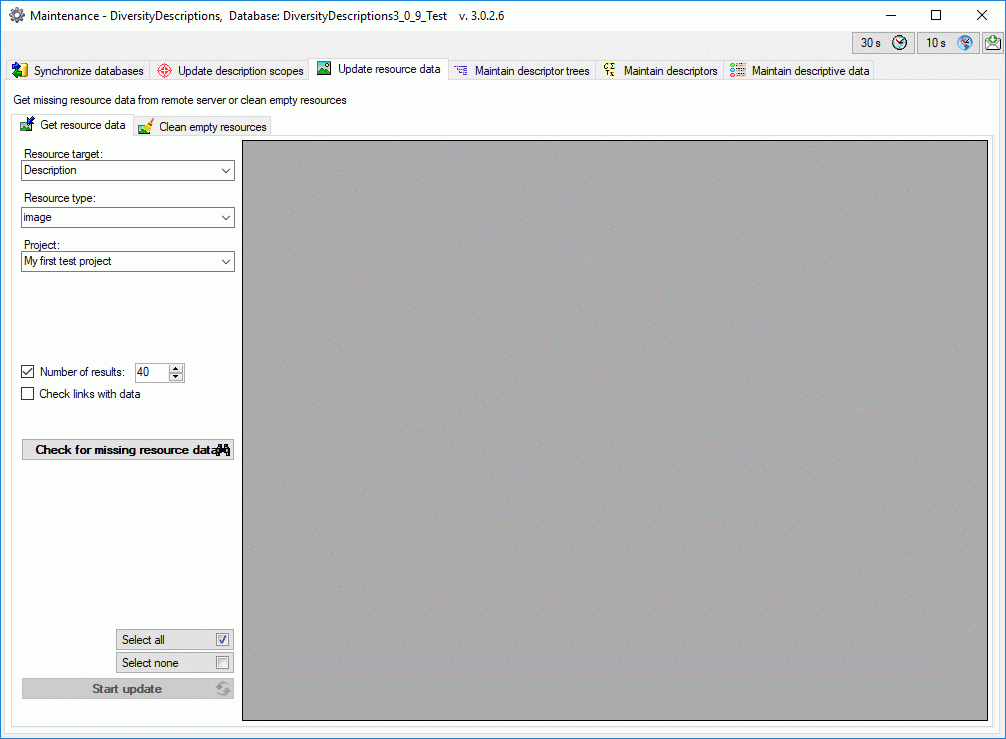This screenshot has height=739, width=1006.
Task: Click the Start update button
Action: tap(128, 689)
